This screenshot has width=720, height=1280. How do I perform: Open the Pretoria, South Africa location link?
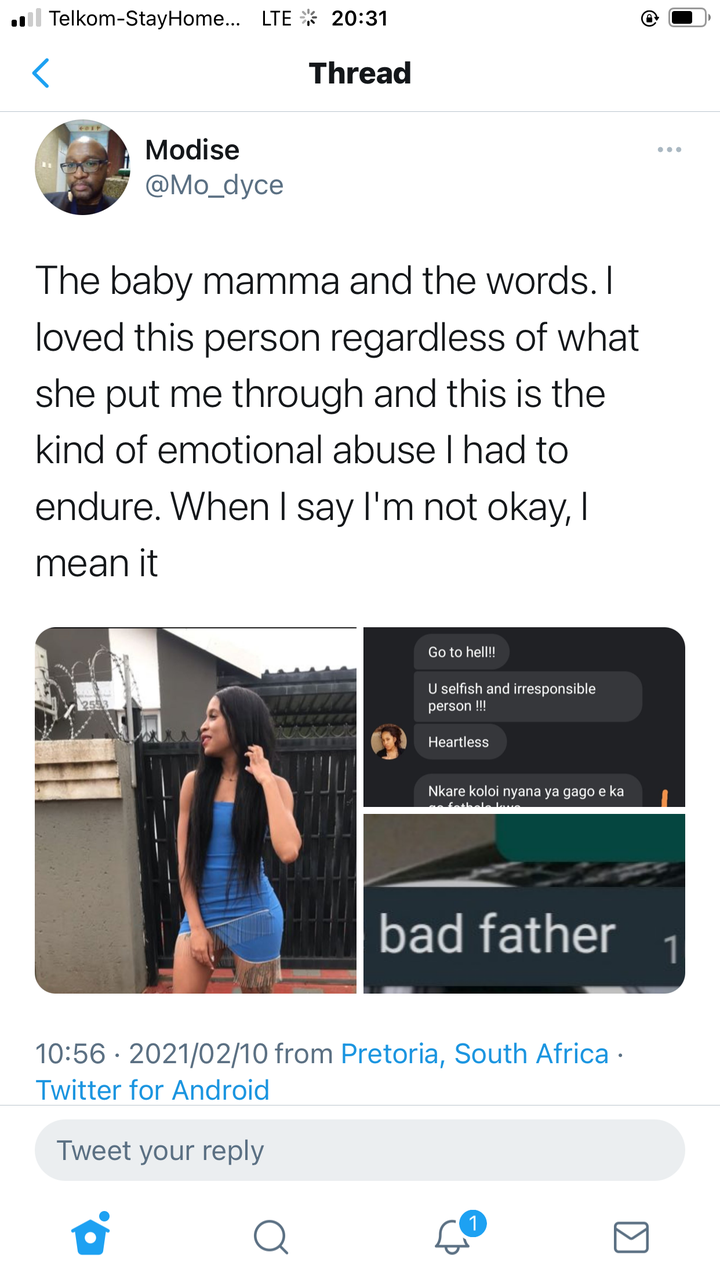[475, 1053]
